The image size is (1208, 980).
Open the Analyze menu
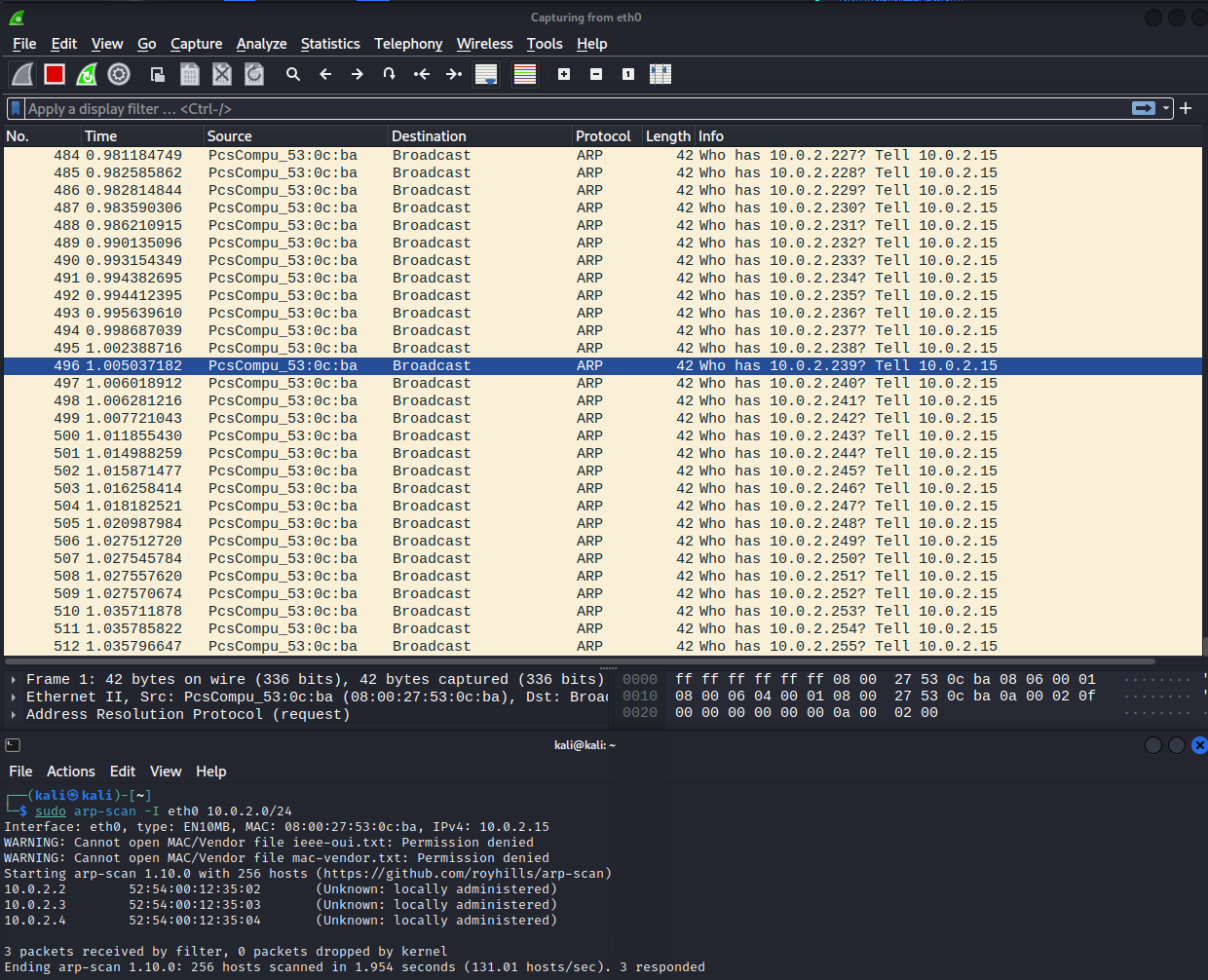click(x=261, y=44)
